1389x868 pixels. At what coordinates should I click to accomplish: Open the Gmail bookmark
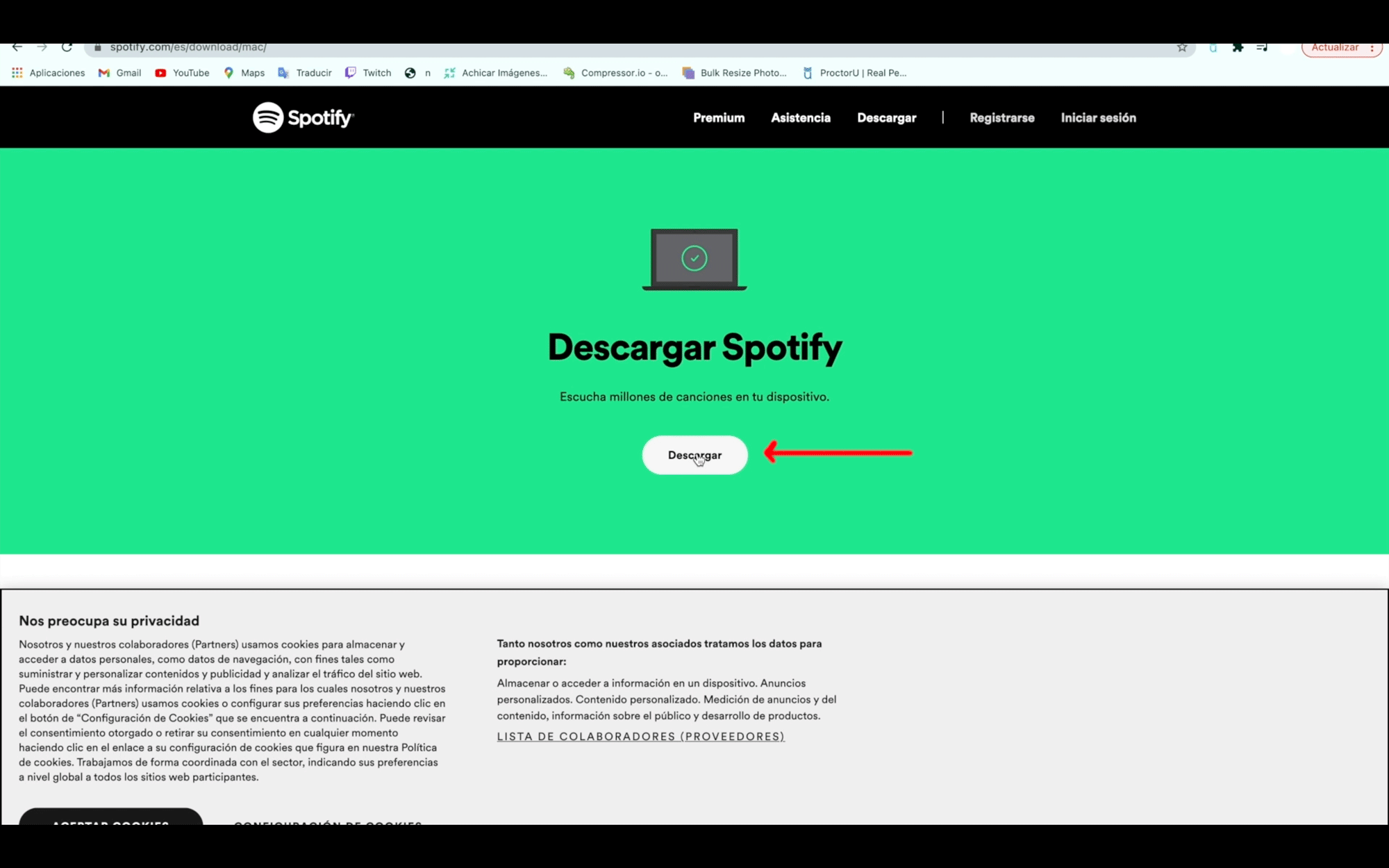[119, 73]
